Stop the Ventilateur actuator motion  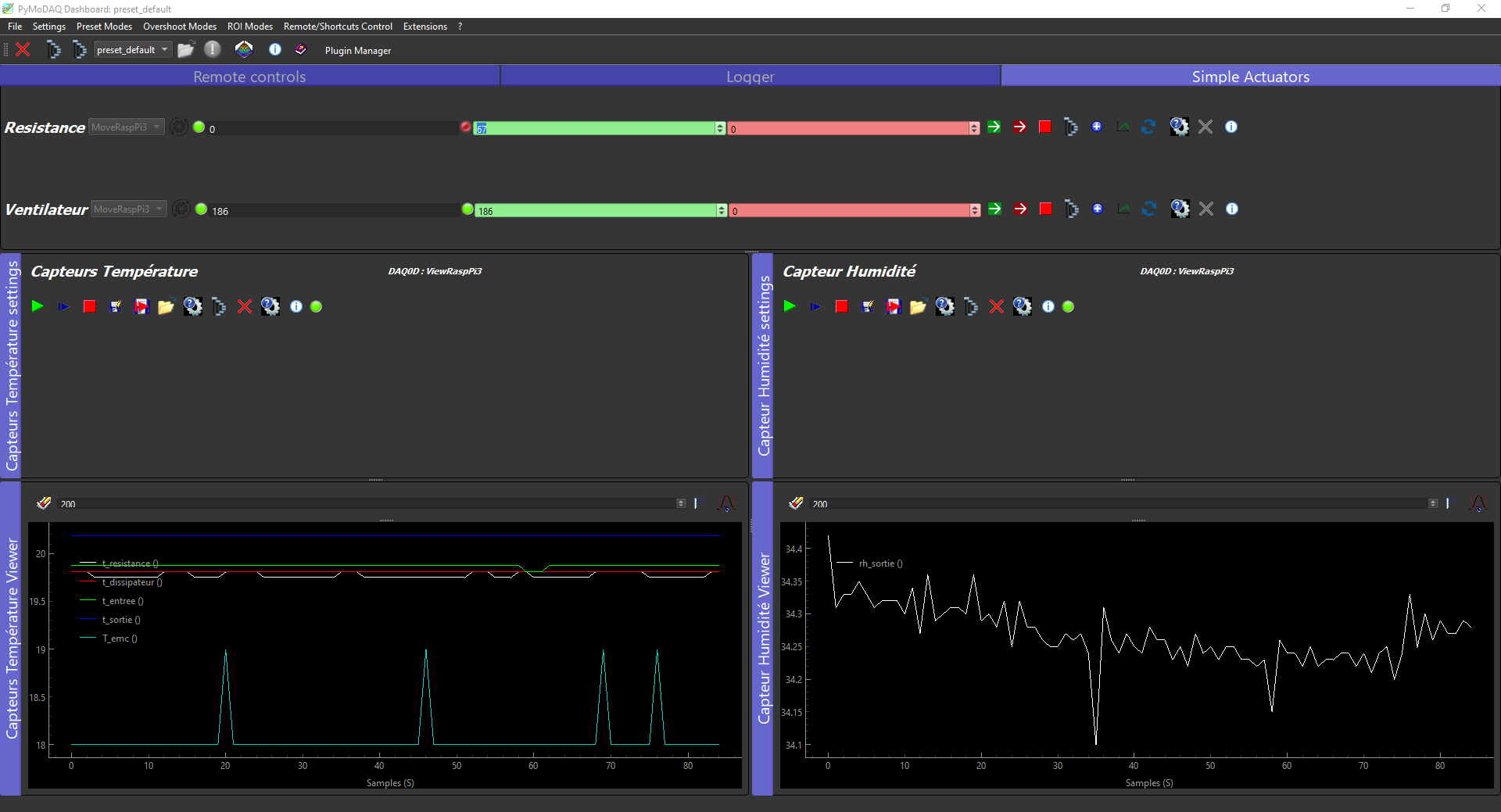pos(1046,209)
